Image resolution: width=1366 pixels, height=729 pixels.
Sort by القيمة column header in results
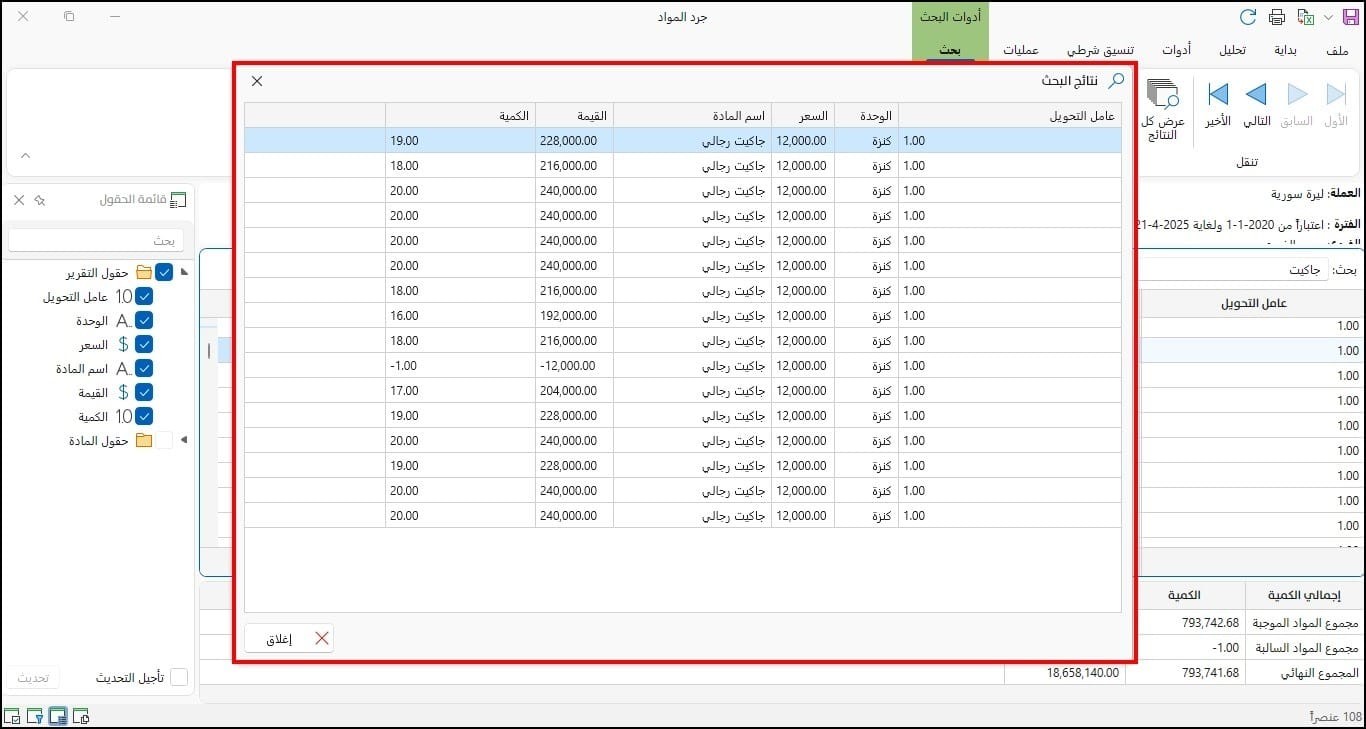click(574, 115)
